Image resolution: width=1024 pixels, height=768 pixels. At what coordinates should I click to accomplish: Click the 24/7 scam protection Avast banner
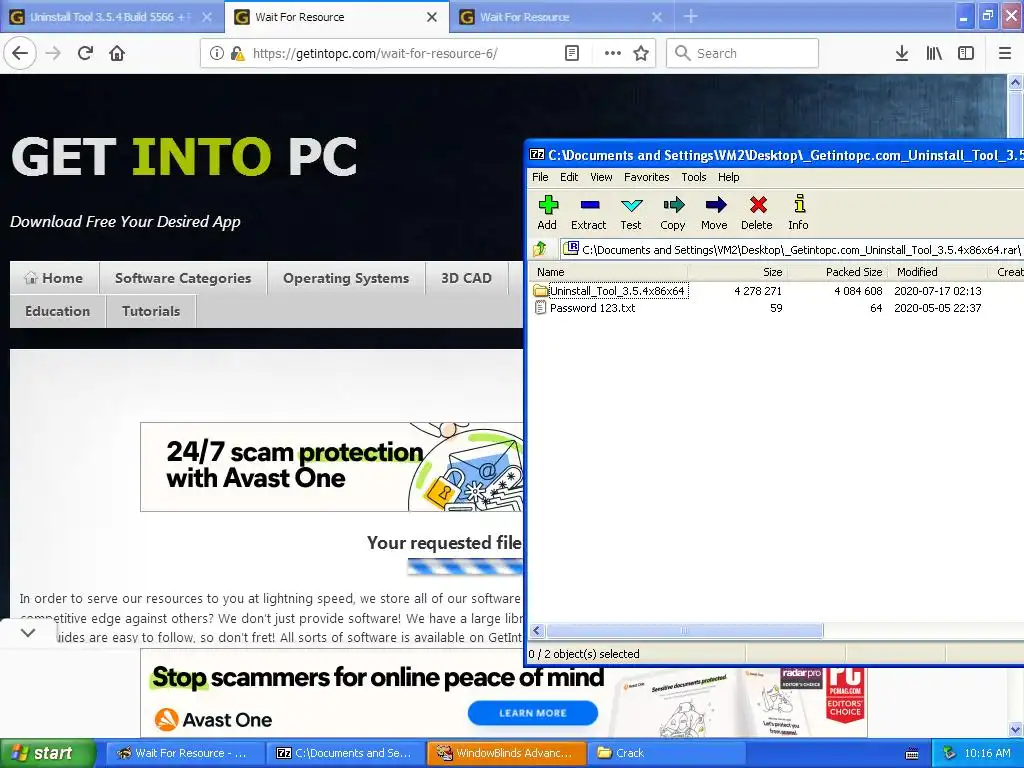332,466
